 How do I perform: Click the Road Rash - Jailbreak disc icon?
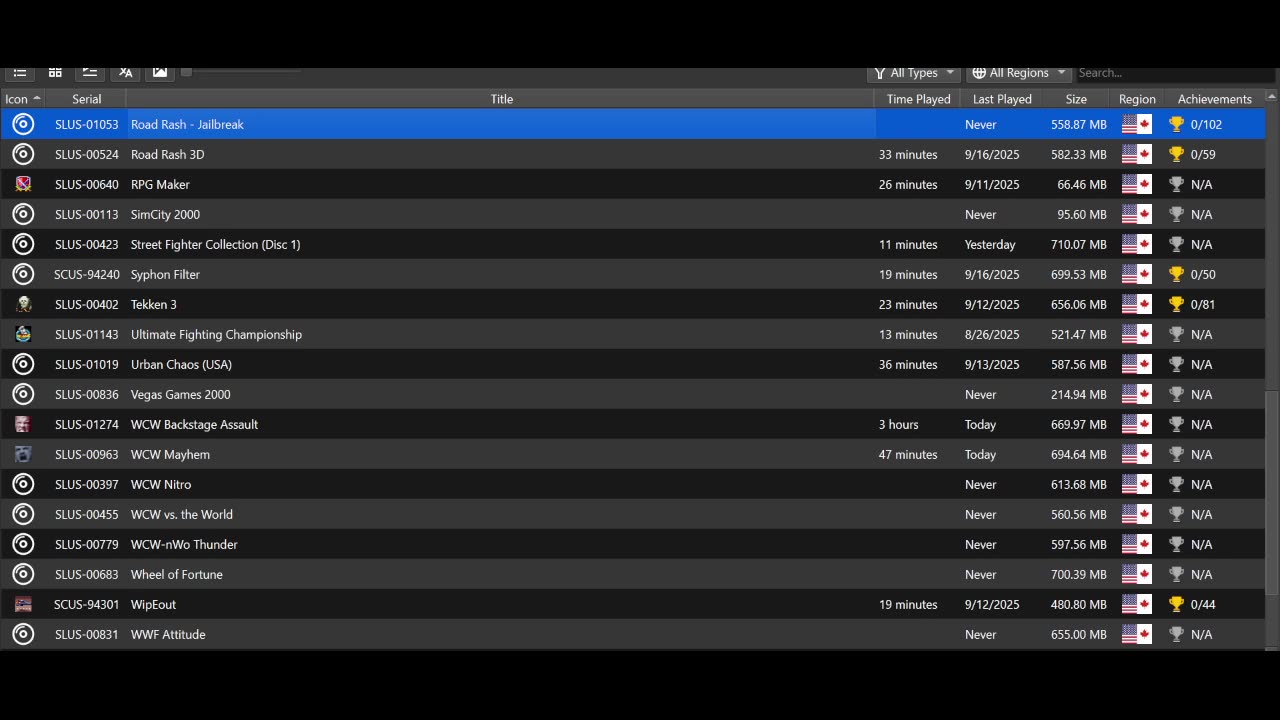point(23,124)
